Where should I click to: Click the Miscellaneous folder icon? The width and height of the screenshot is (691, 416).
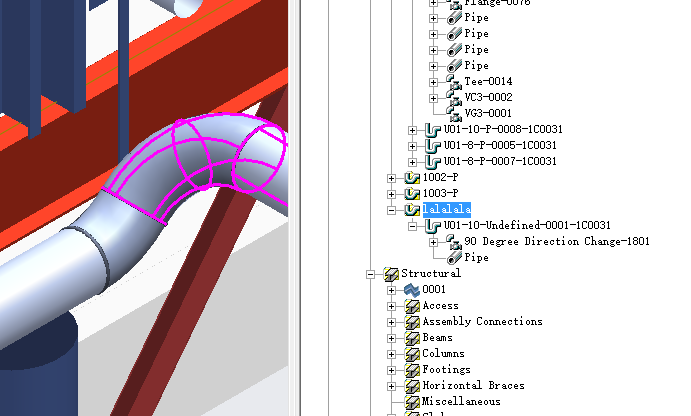coord(412,402)
